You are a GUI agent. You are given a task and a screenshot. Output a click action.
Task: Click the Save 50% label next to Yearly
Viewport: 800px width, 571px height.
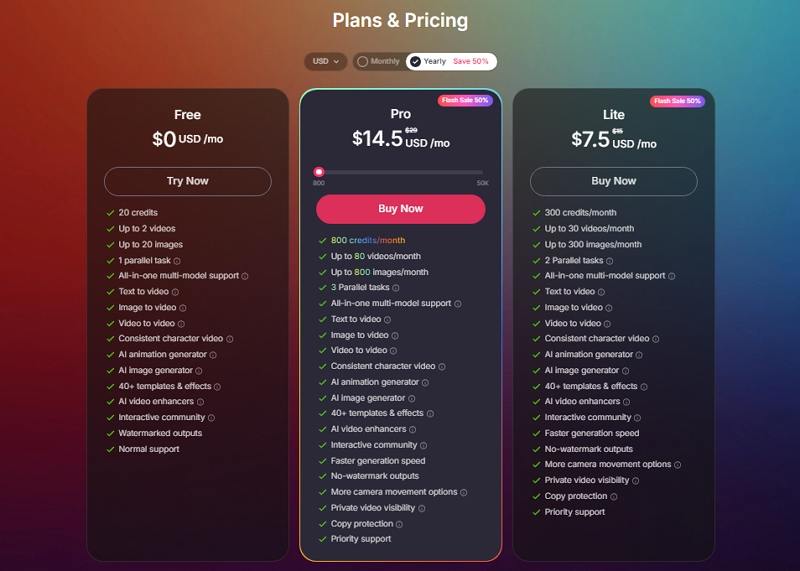pyautogui.click(x=470, y=61)
